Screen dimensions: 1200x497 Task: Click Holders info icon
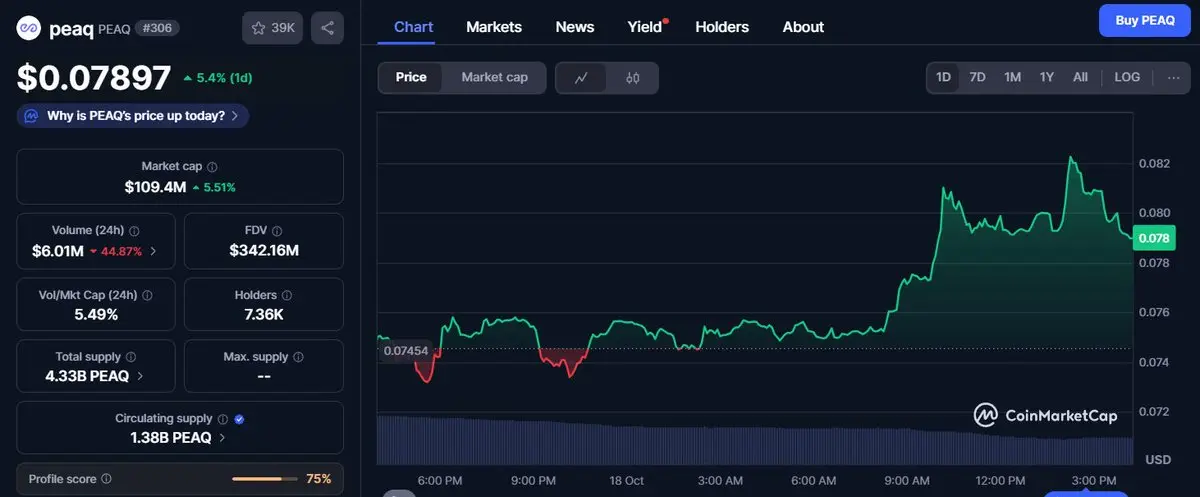pyautogui.click(x=287, y=295)
